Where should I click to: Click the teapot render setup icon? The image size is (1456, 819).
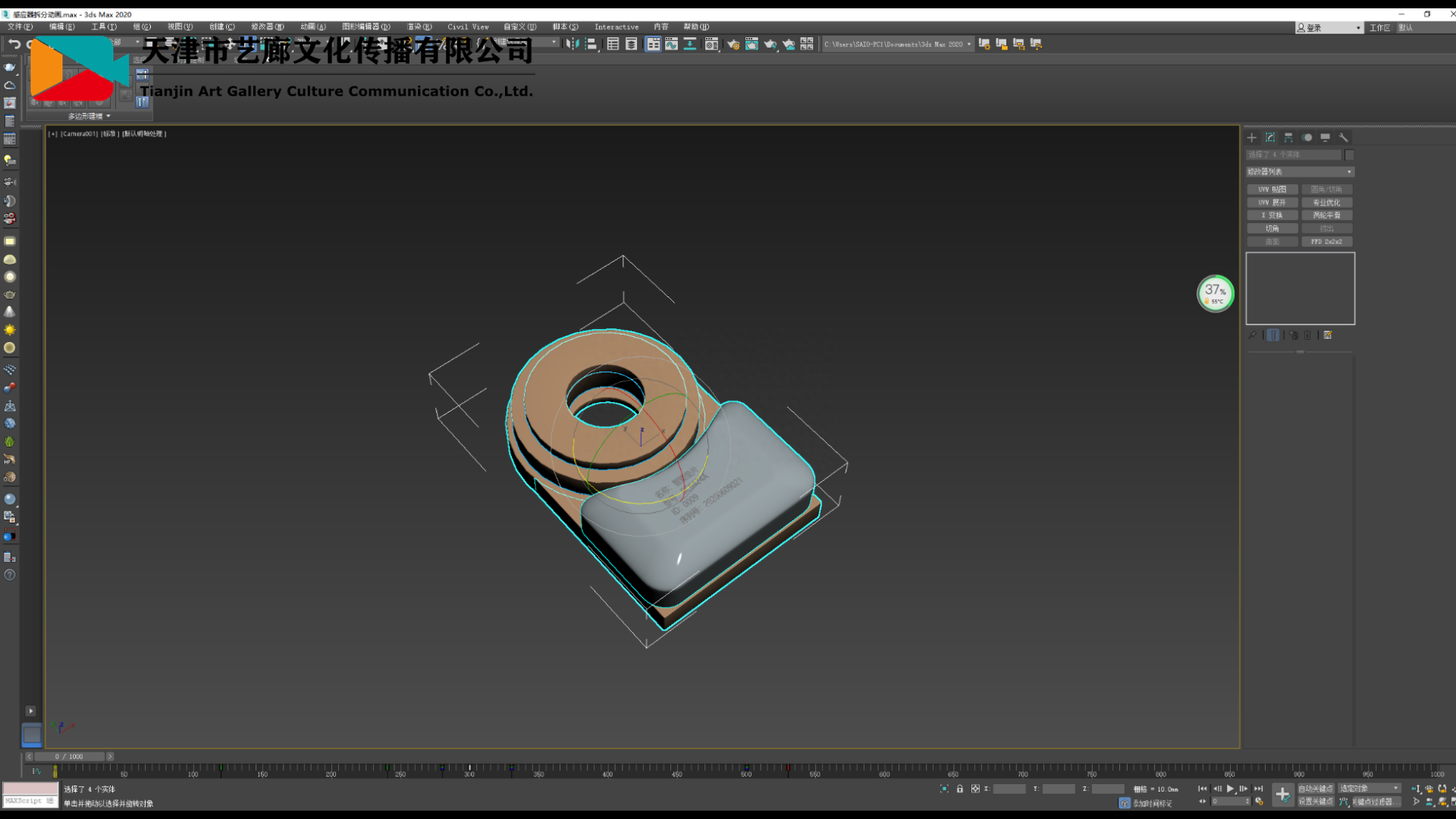pyautogui.click(x=733, y=44)
